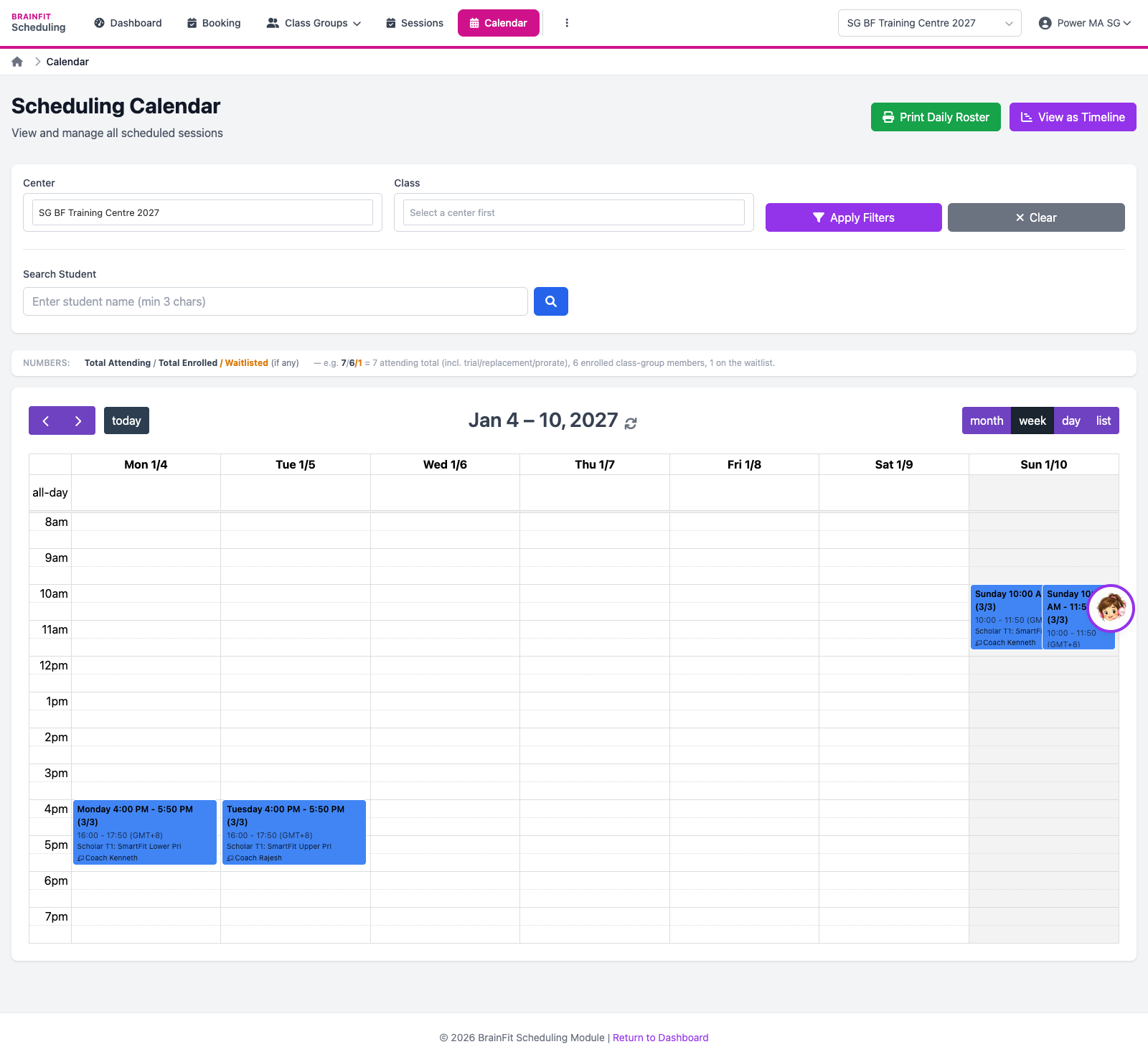
Task: Expand the Power MA SG user menu
Action: [x=1085, y=23]
